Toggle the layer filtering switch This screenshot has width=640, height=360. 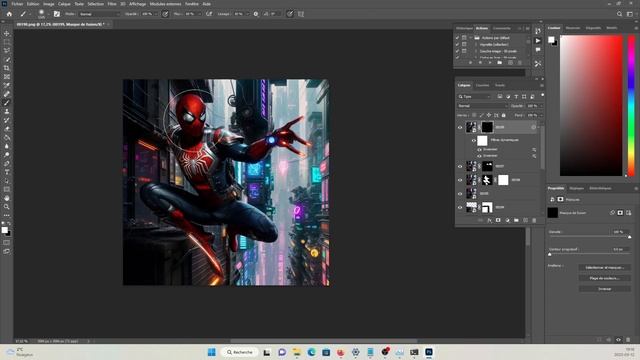pos(542,95)
